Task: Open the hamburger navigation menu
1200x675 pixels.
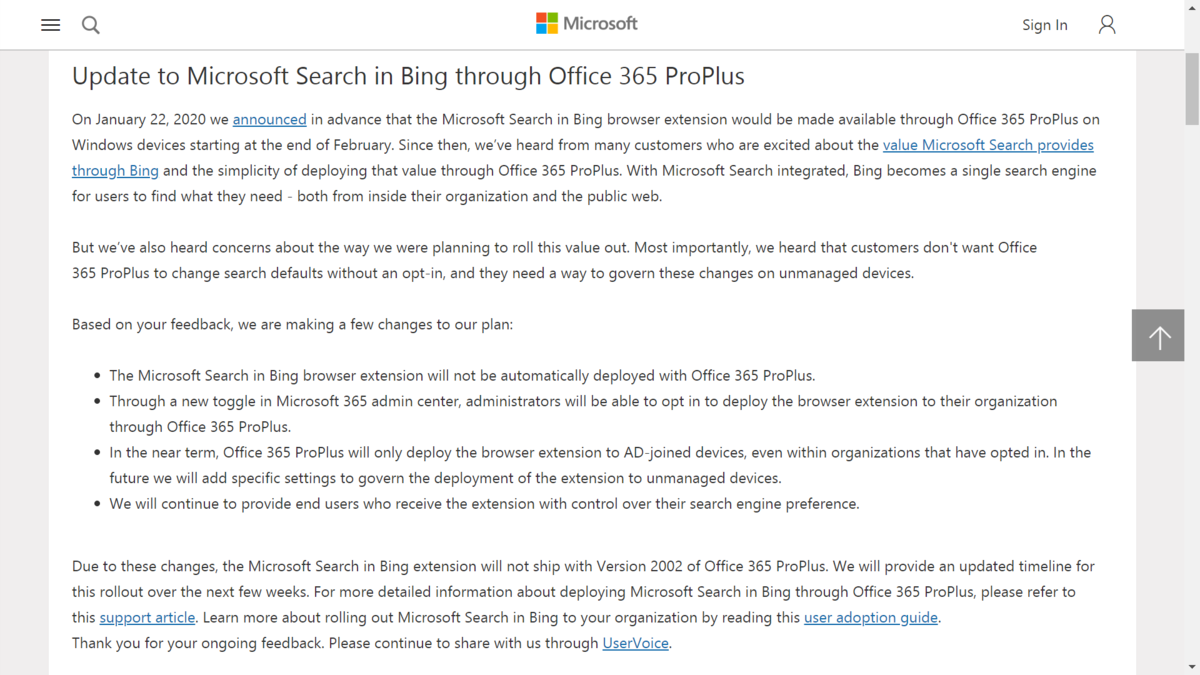Action: click(x=50, y=25)
